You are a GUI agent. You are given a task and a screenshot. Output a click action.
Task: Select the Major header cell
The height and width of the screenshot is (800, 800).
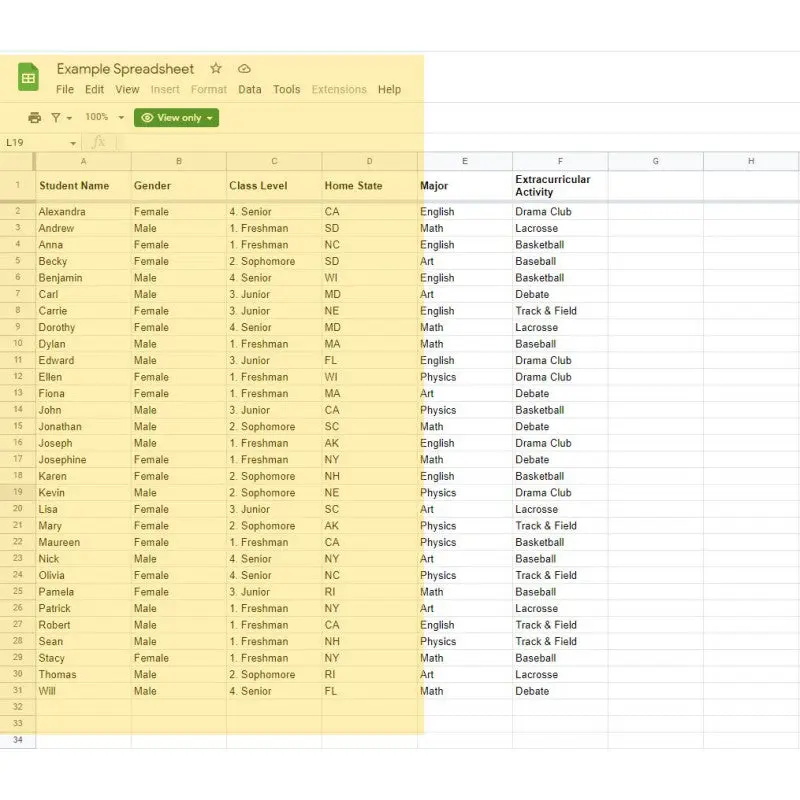point(465,186)
